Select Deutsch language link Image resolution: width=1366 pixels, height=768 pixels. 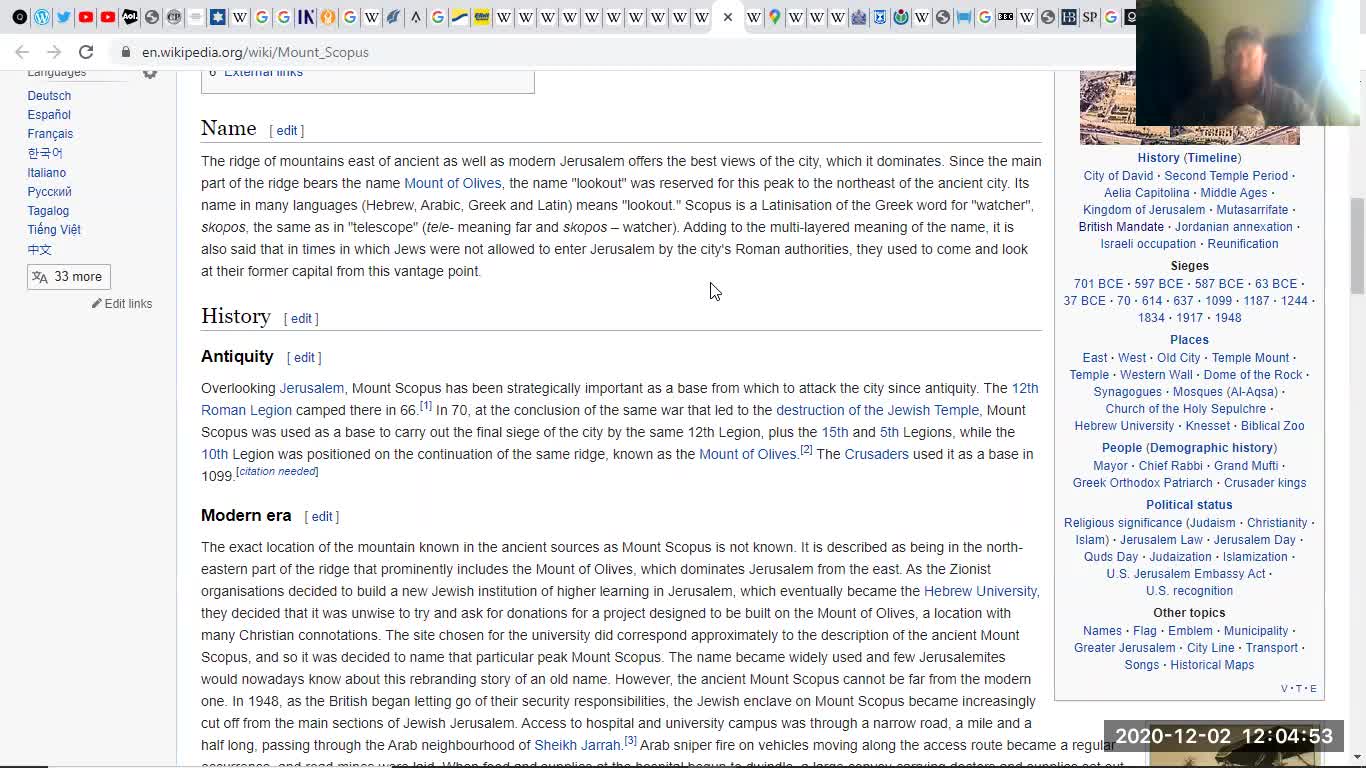[x=49, y=96]
